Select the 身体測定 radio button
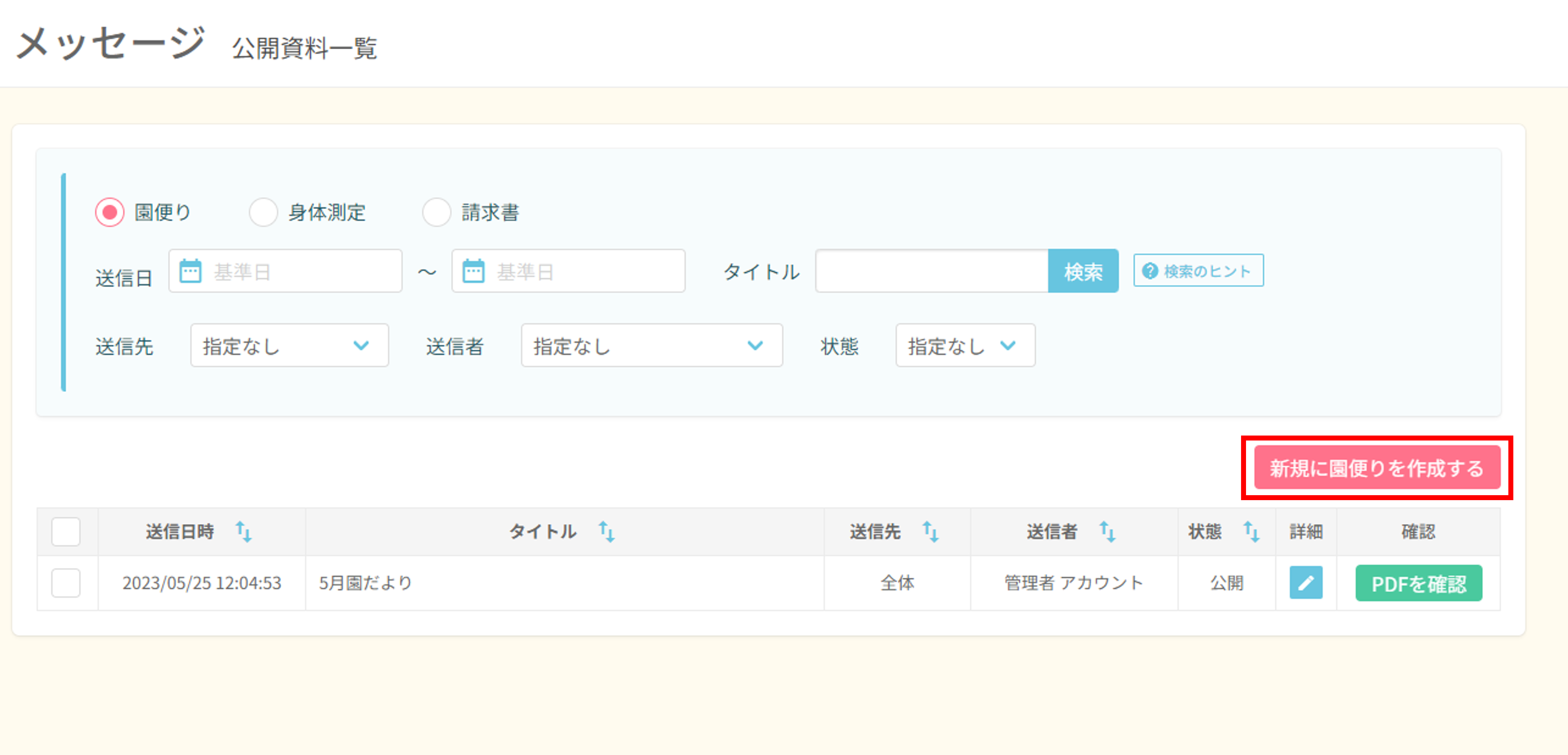1568x755 pixels. 263,213
